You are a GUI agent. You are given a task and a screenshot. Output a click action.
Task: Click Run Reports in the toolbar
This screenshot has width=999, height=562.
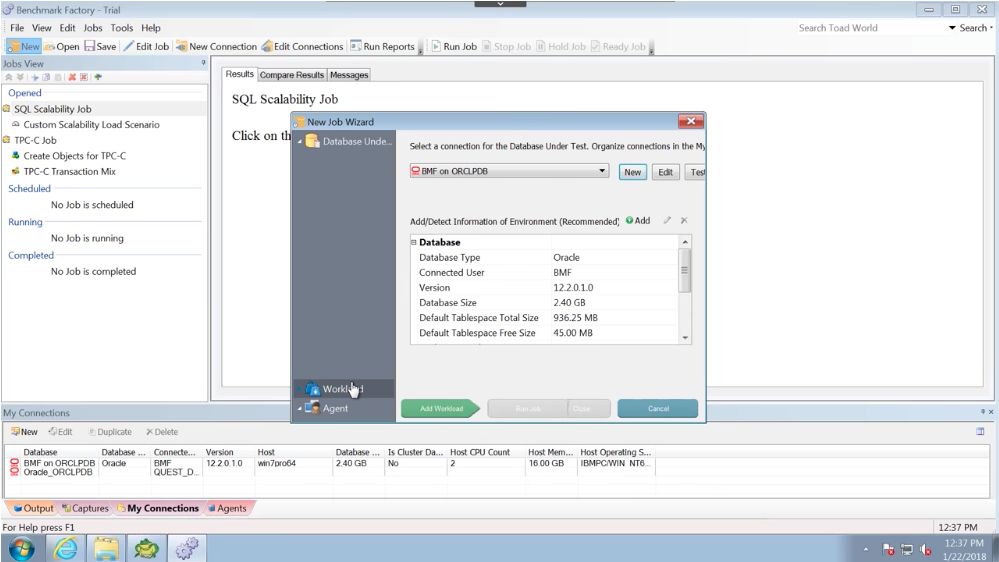click(356, 47)
